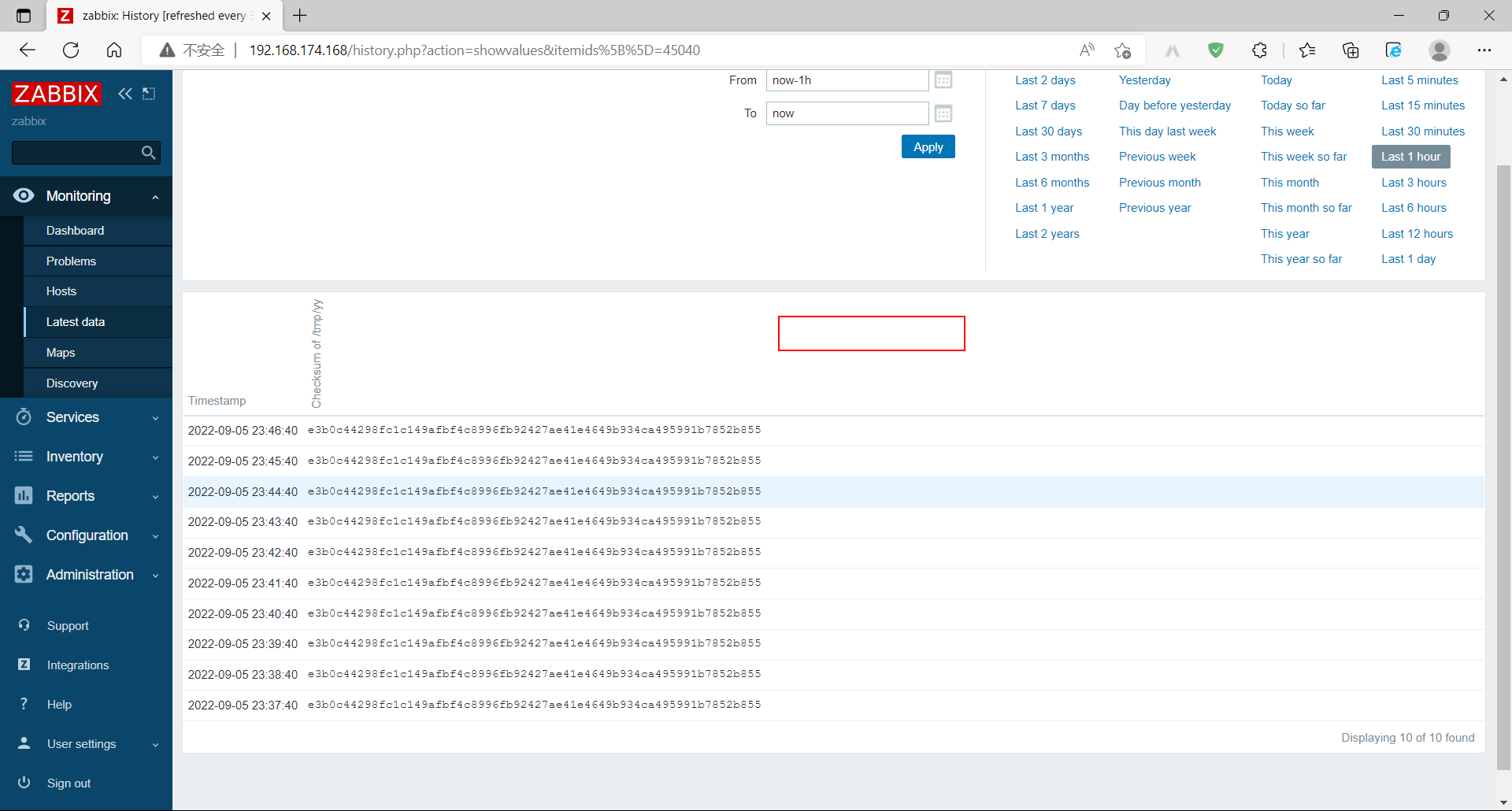Click Sign out
Viewport: 1512px width, 811px height.
click(x=69, y=783)
